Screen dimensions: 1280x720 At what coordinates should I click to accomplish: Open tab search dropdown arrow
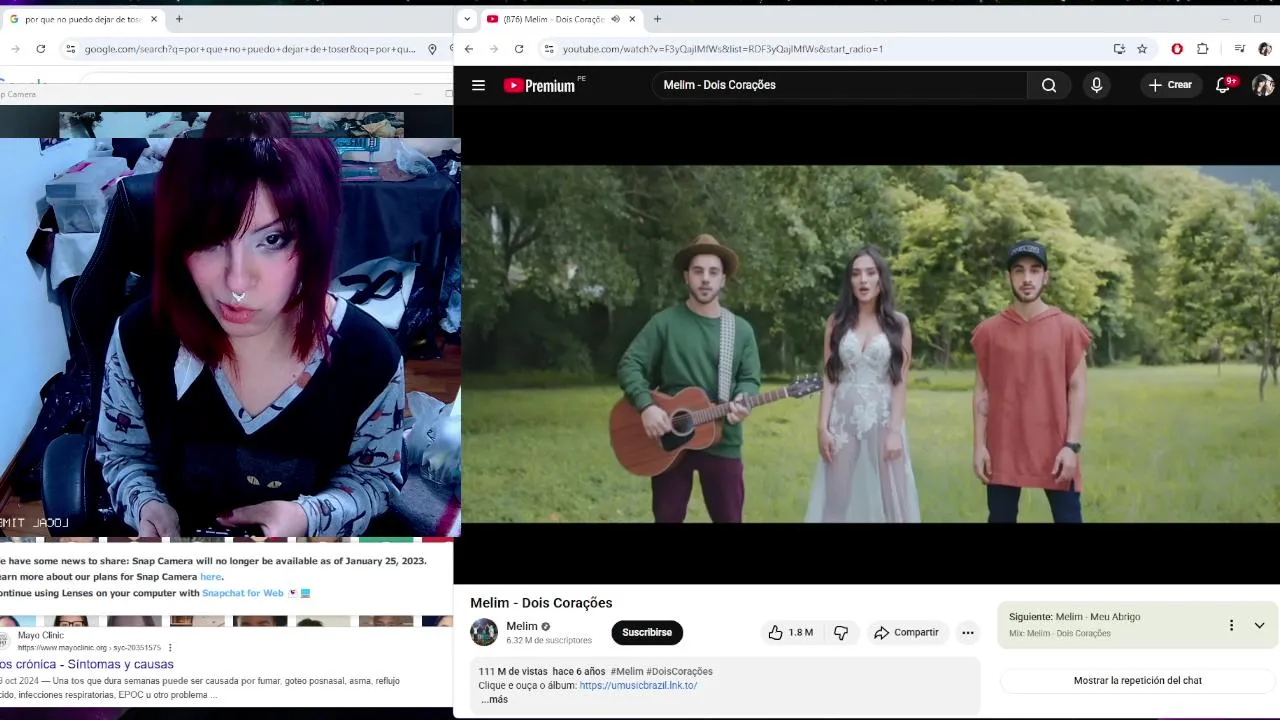click(466, 19)
